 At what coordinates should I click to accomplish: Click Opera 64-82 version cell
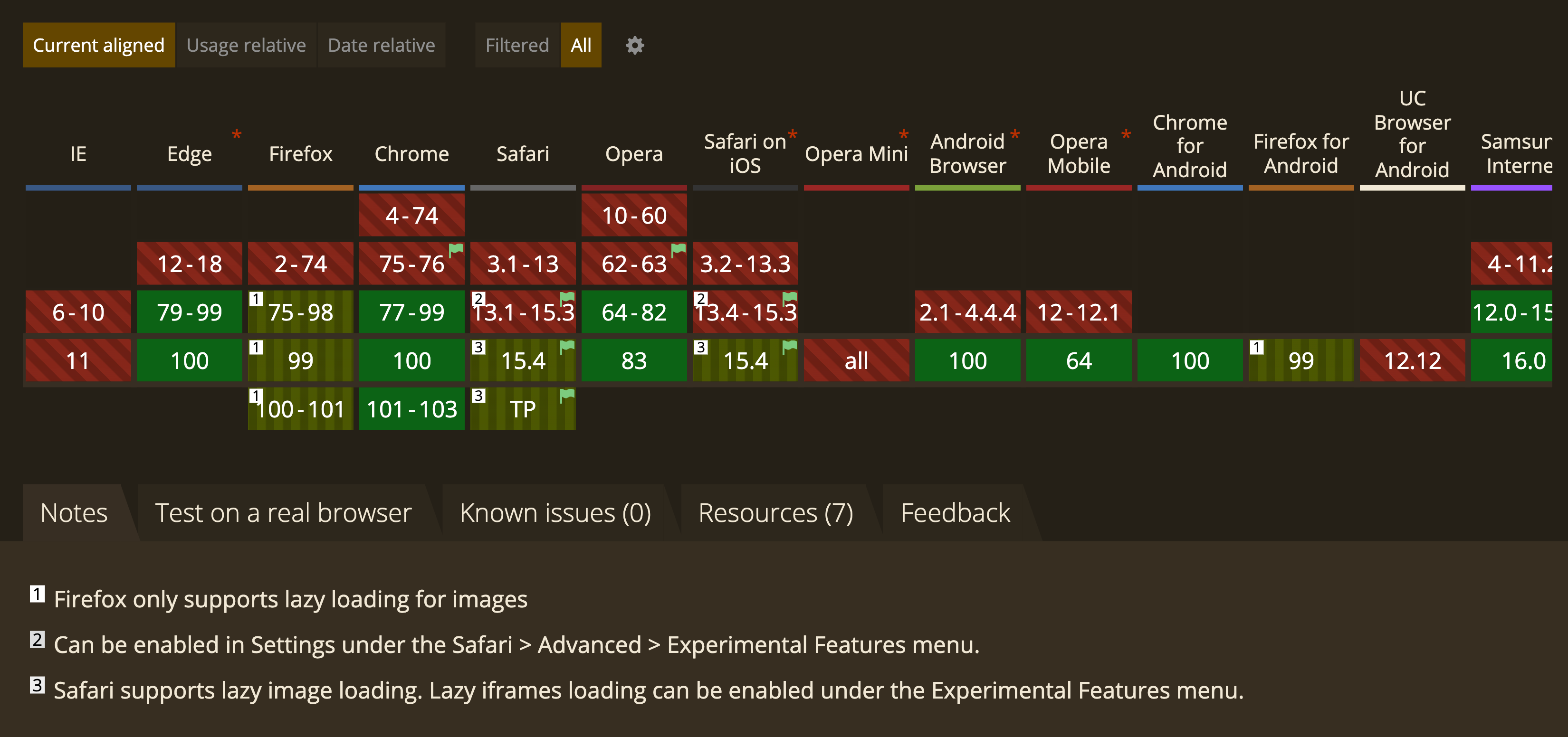click(634, 312)
